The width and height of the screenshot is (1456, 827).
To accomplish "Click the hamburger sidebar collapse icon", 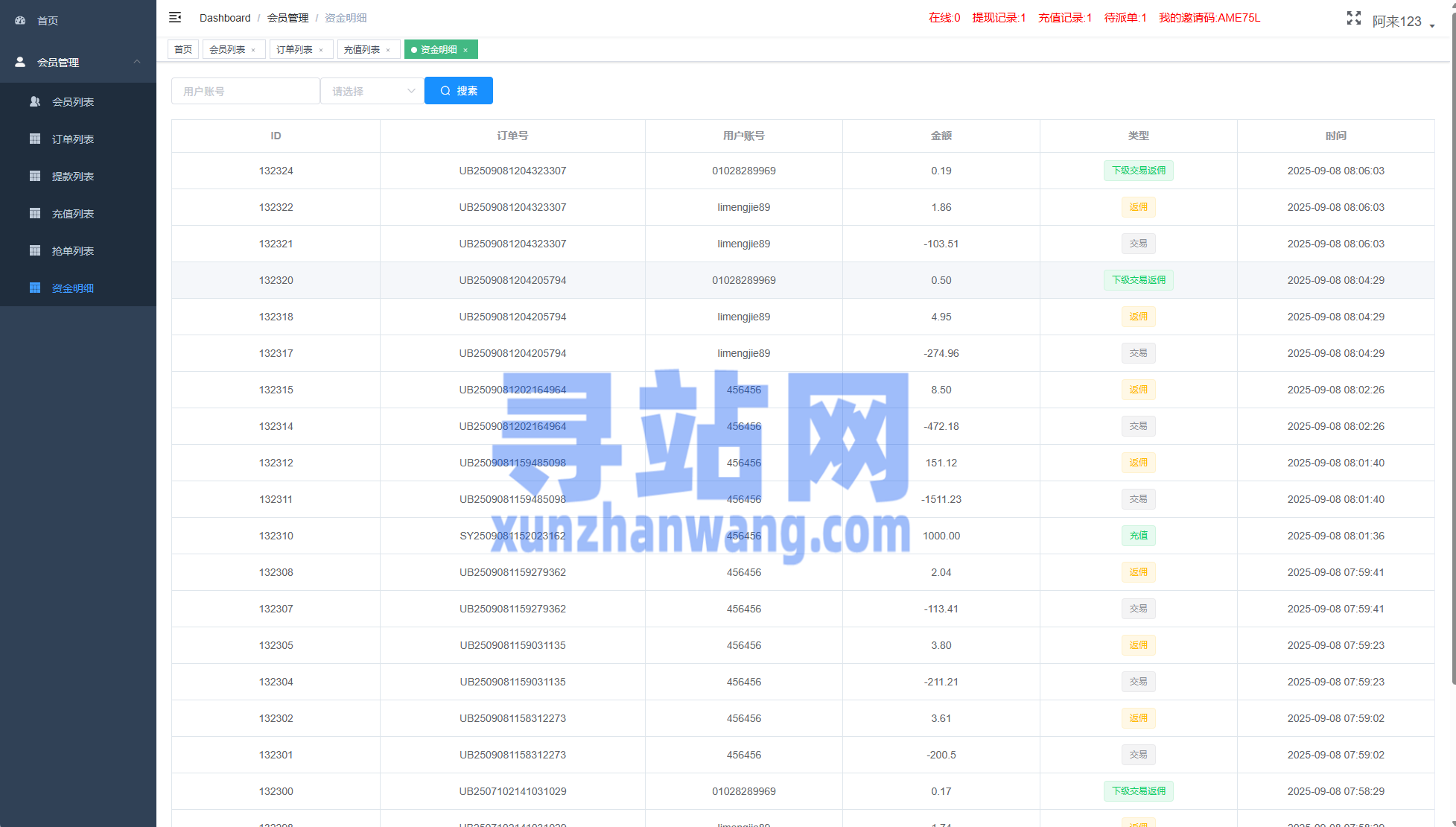I will click(x=175, y=17).
